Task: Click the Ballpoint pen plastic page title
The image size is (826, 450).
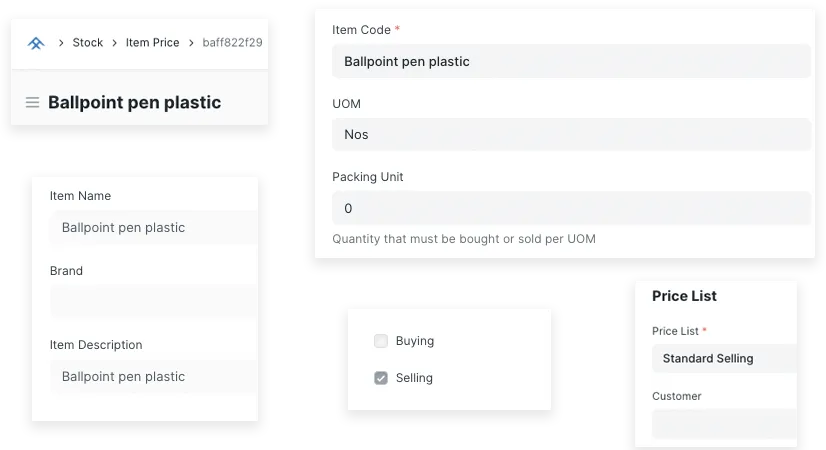Action: (x=135, y=102)
